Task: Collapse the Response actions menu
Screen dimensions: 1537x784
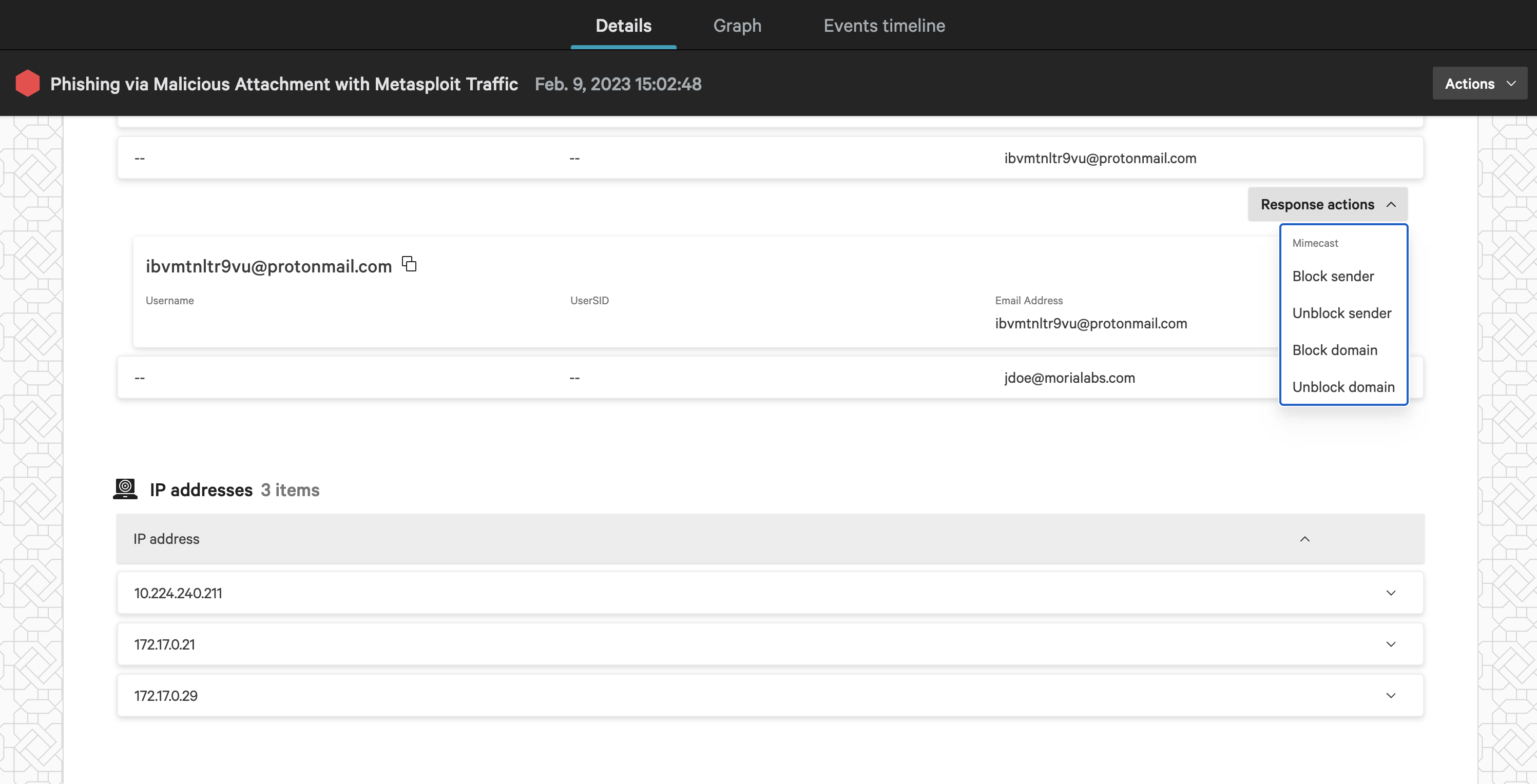Action: tap(1328, 205)
